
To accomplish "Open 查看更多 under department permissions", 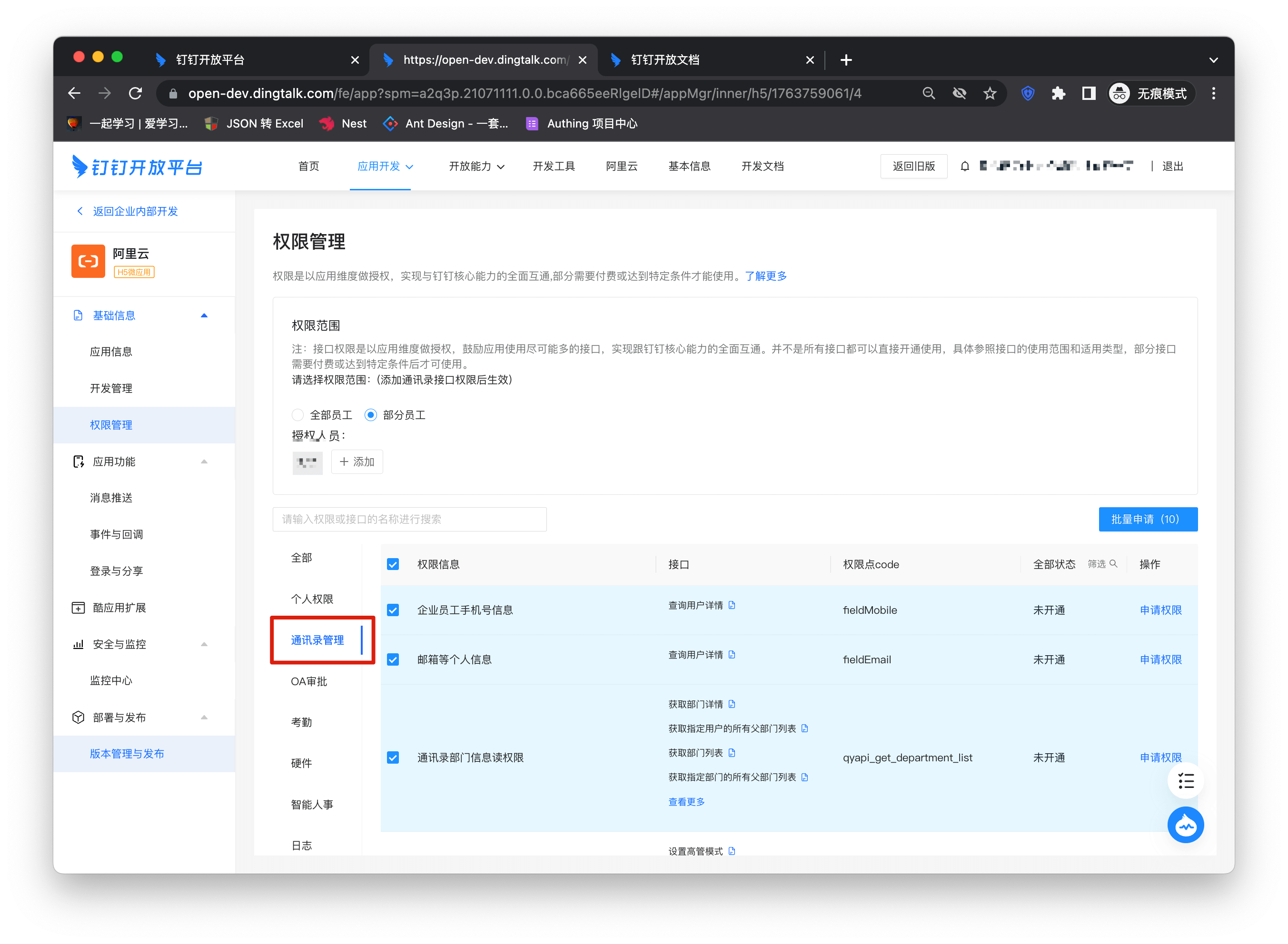I will 686,801.
